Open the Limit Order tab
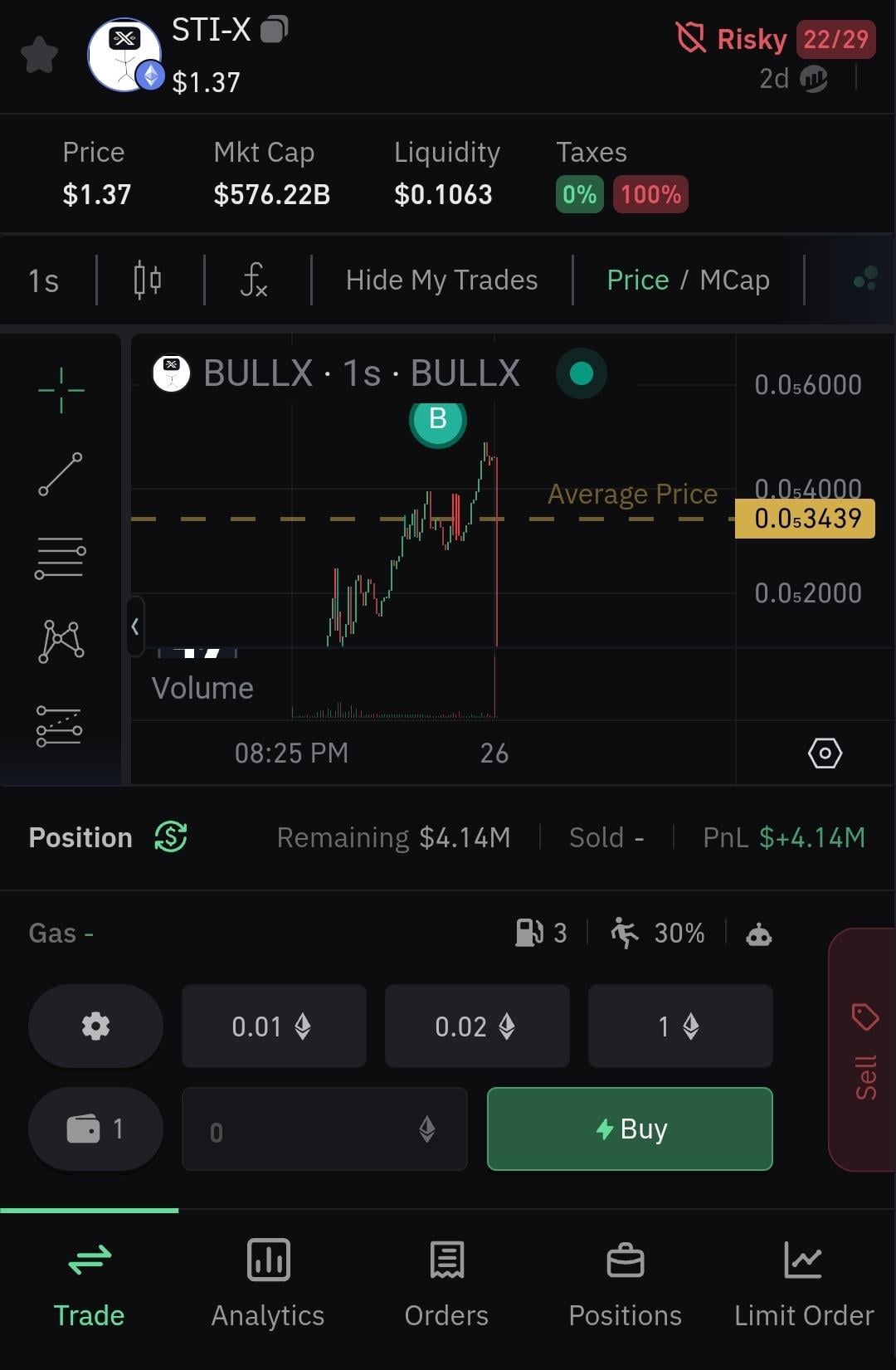Image resolution: width=896 pixels, height=1370 pixels. [803, 1284]
